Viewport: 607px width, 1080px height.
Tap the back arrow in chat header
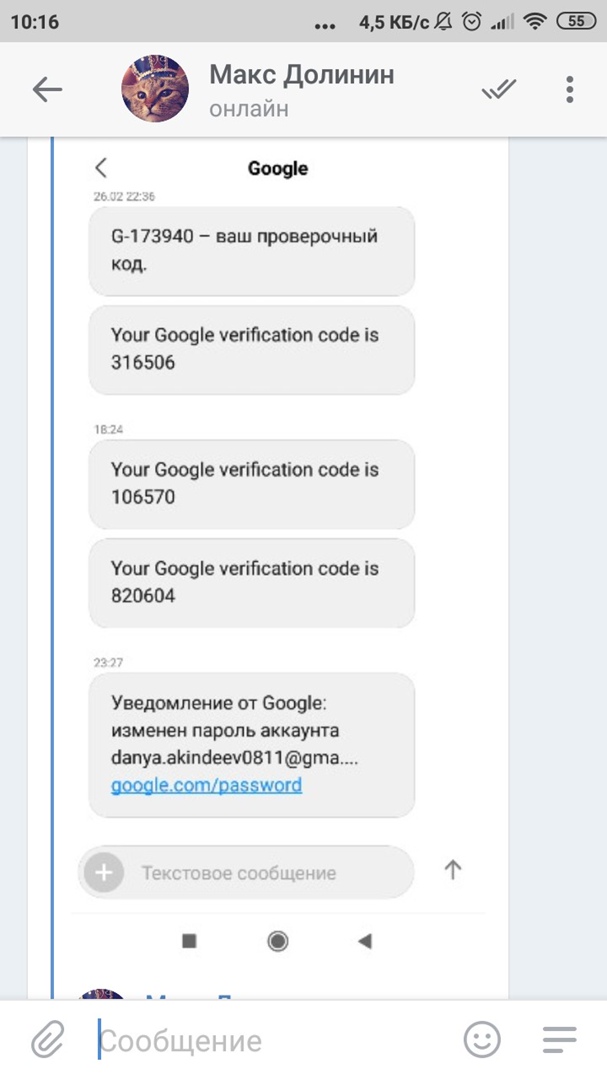[47, 90]
